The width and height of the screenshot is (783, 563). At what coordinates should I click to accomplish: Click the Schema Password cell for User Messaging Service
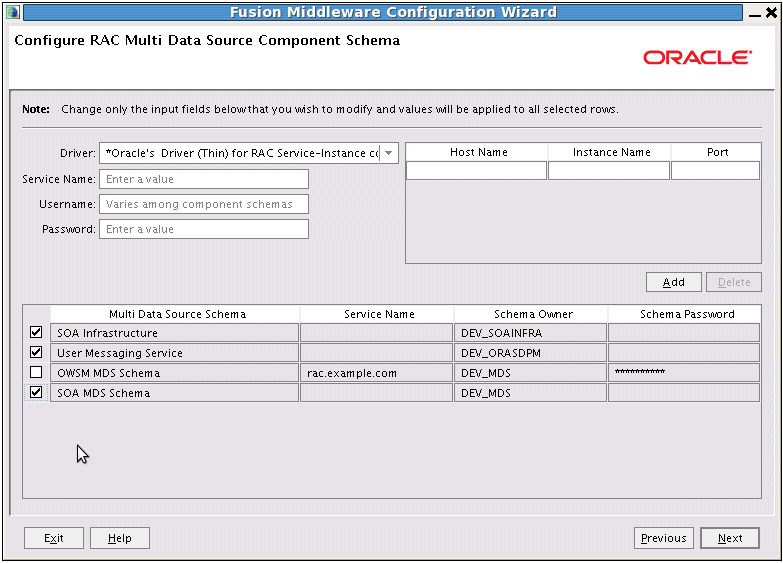point(684,353)
